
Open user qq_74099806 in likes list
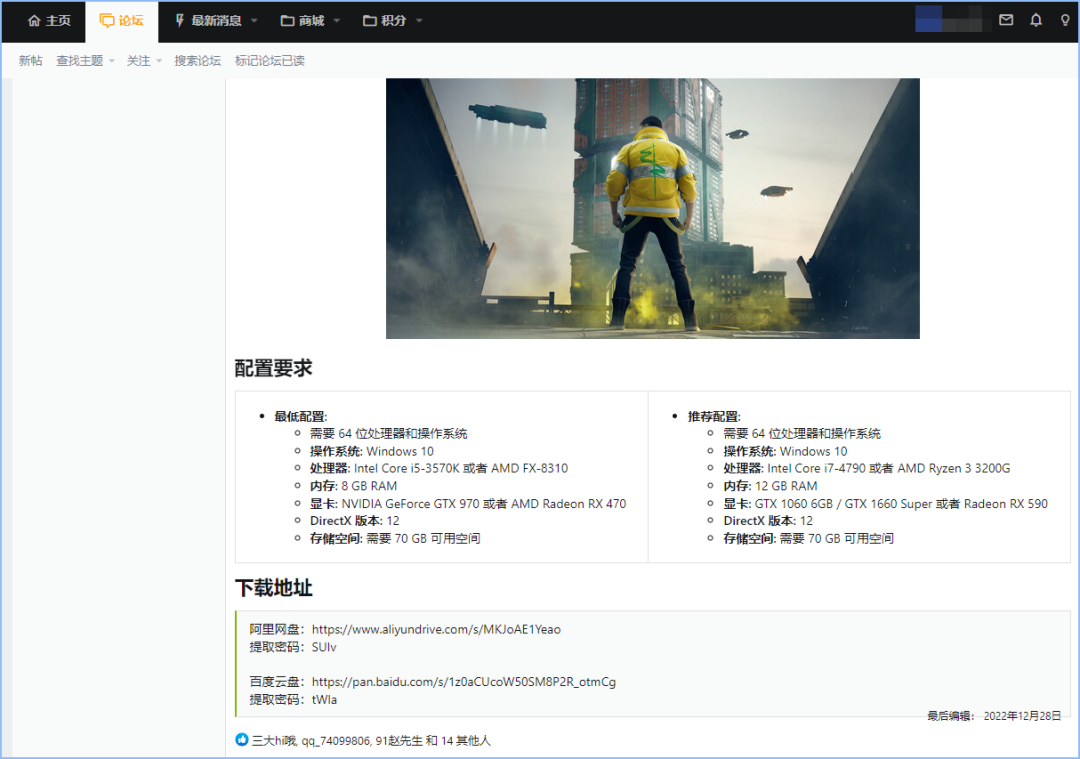pos(335,740)
